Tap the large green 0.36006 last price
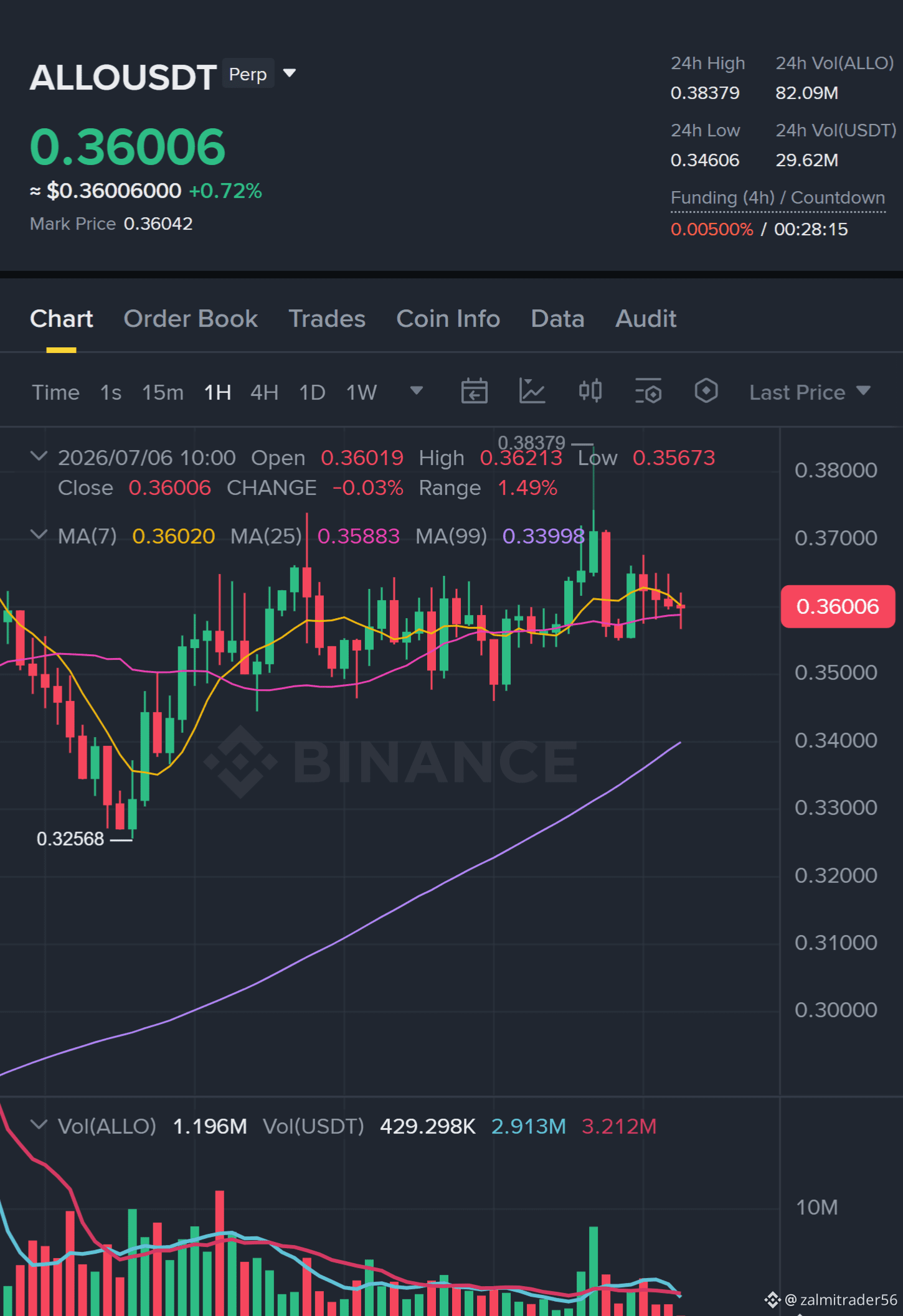The height and width of the screenshot is (1316, 903). pos(128,147)
